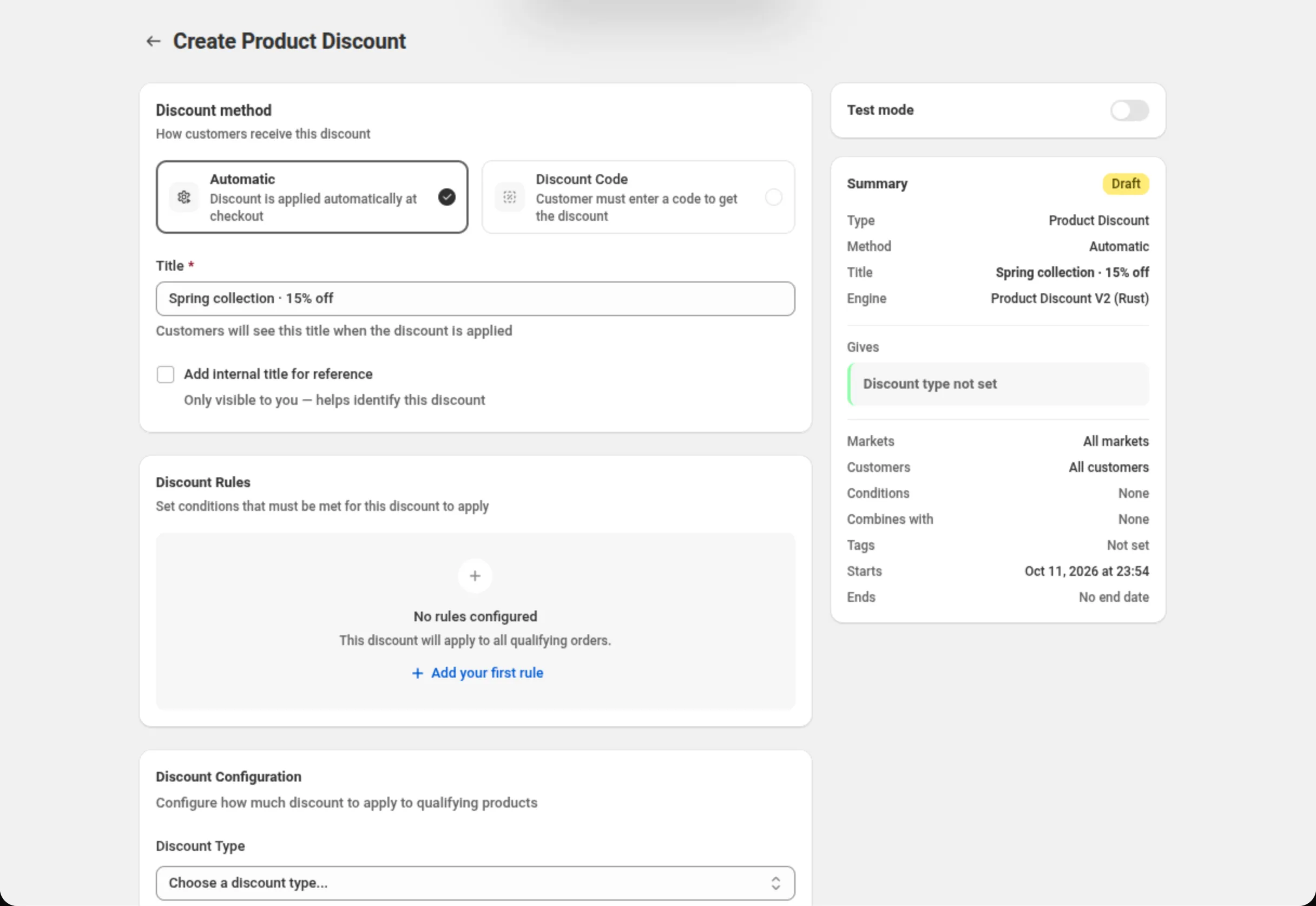Screen dimensions: 1316x906
Task: Select the Discount Code method radio
Action: (x=773, y=197)
